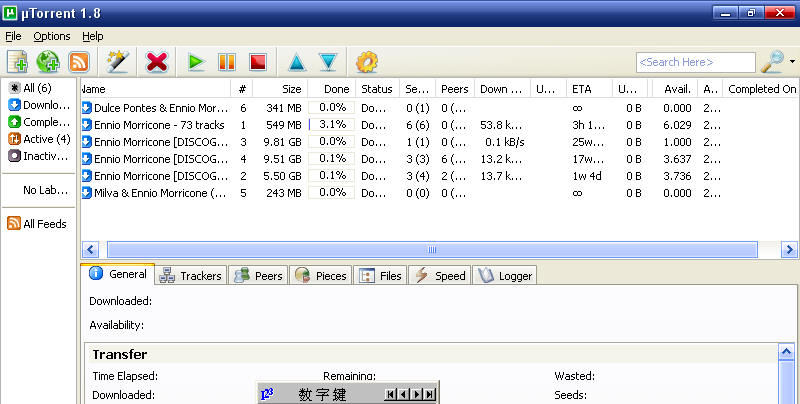Switch to the Speed tab
800x404 pixels.
[x=439, y=276]
